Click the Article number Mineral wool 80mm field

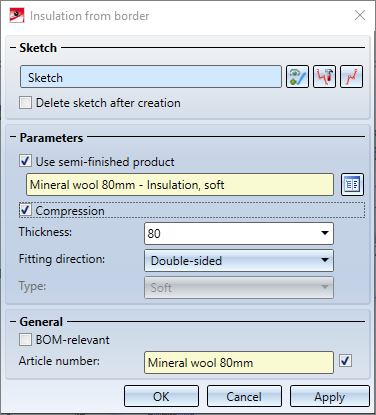coord(239,362)
